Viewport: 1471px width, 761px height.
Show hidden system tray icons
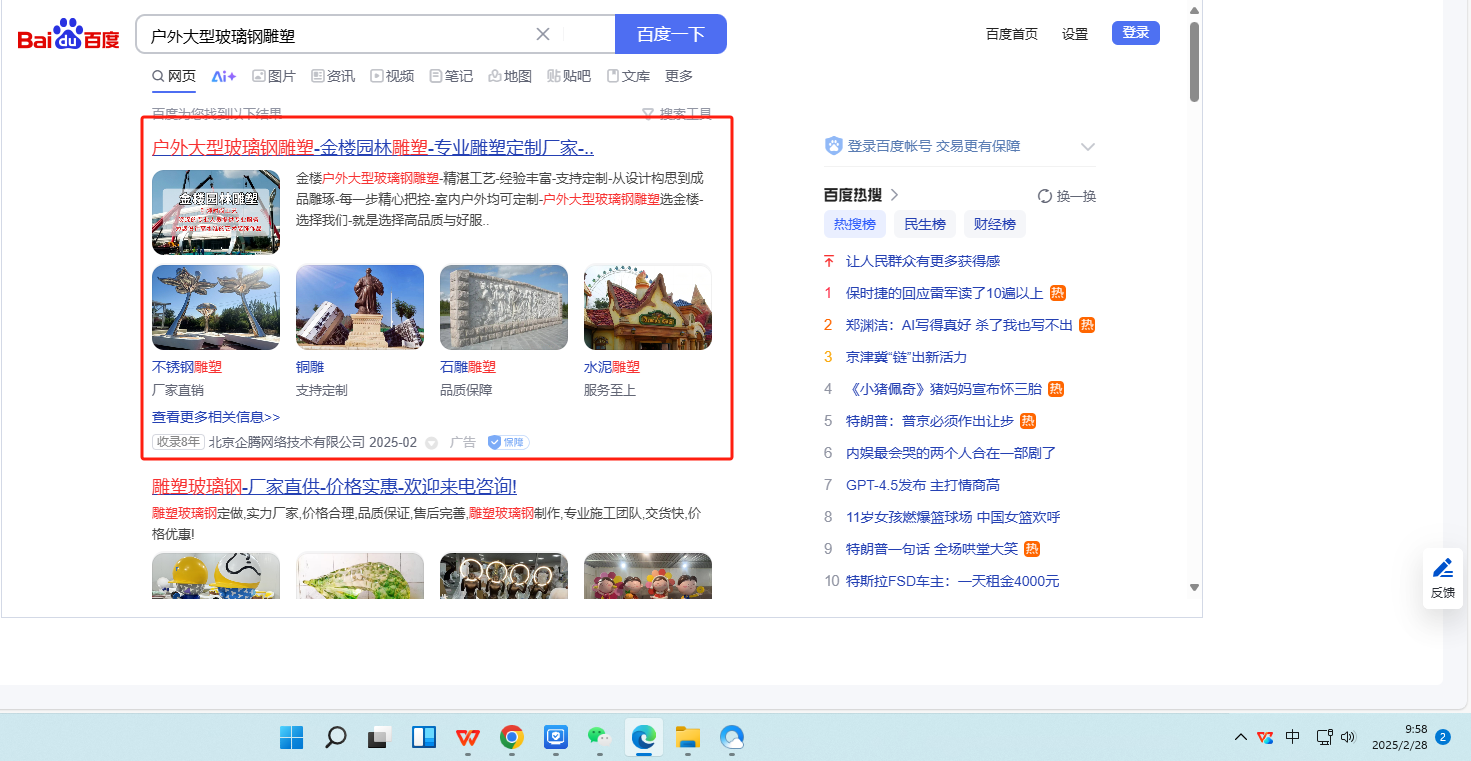point(1240,738)
